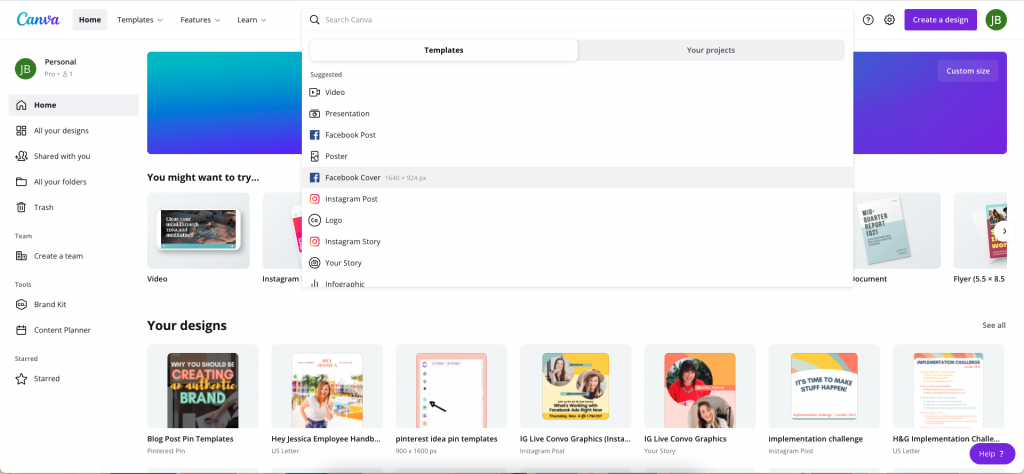Image resolution: width=1024 pixels, height=474 pixels.
Task: Expand the Features dropdown menu
Action: (x=200, y=20)
